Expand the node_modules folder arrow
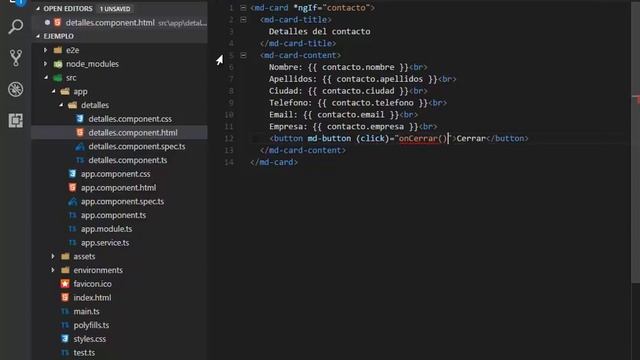 (45, 64)
